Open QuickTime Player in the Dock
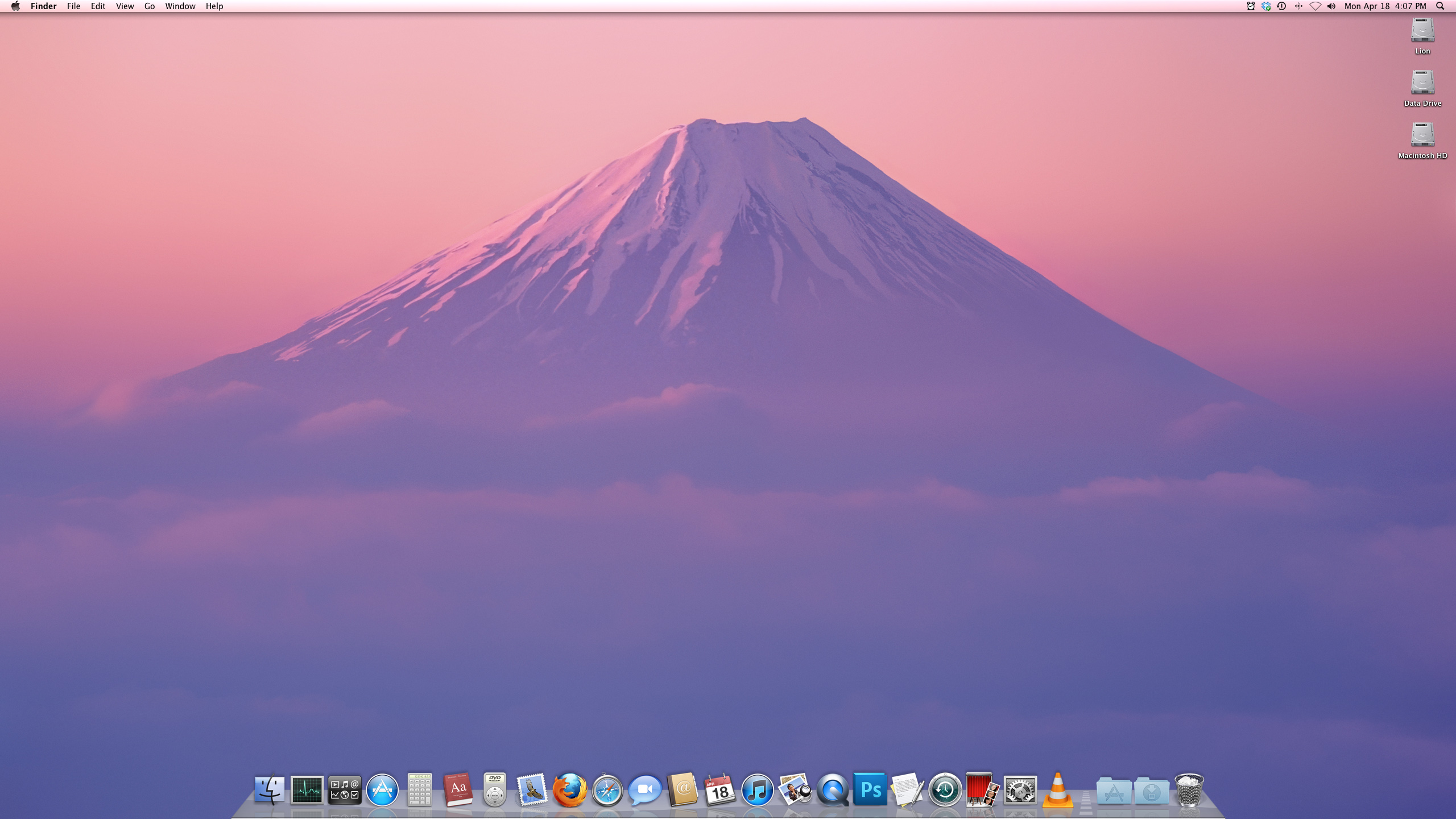 pos(832,790)
